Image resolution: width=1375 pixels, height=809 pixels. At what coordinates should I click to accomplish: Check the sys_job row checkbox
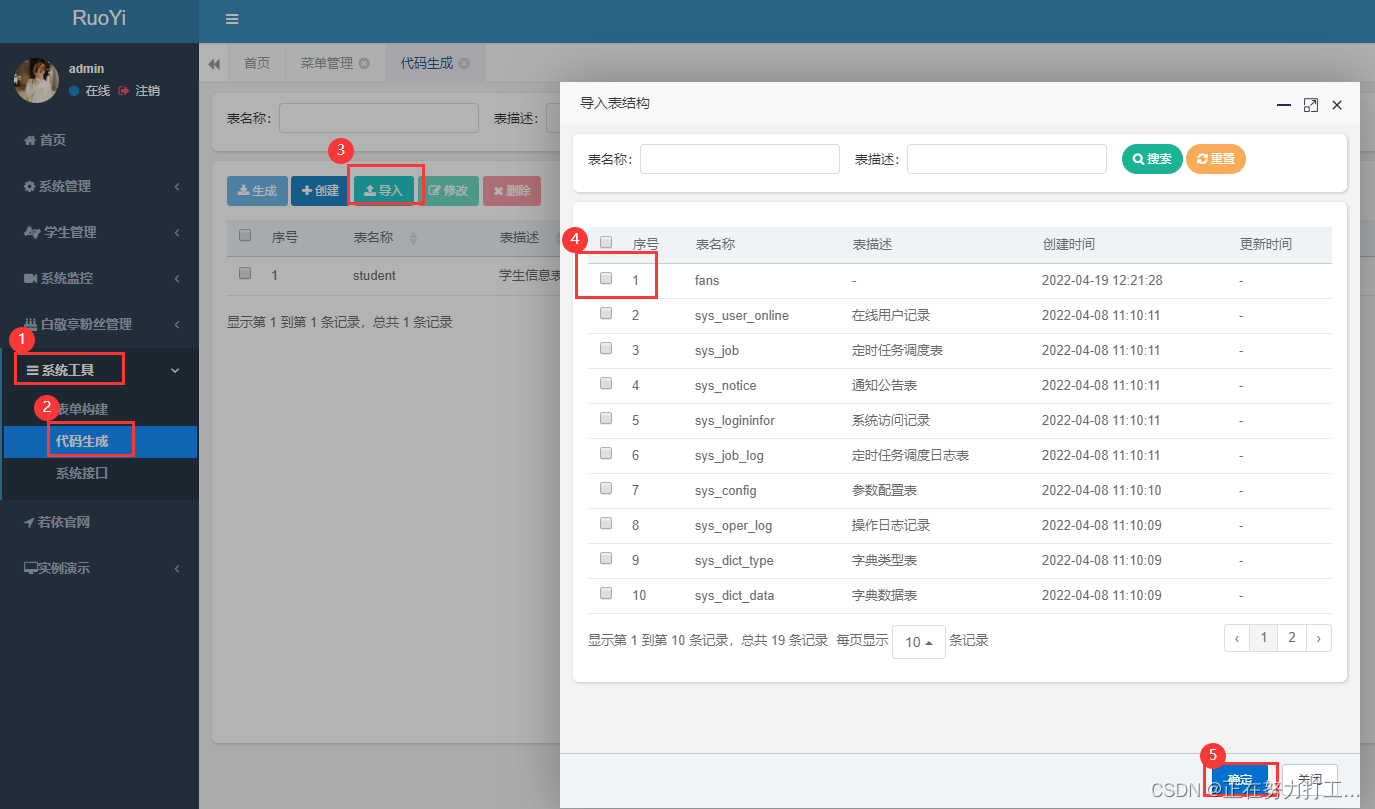[606, 349]
